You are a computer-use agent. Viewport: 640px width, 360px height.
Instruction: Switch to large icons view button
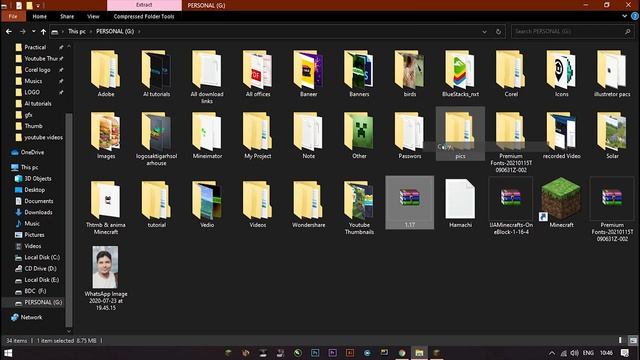pos(633,340)
